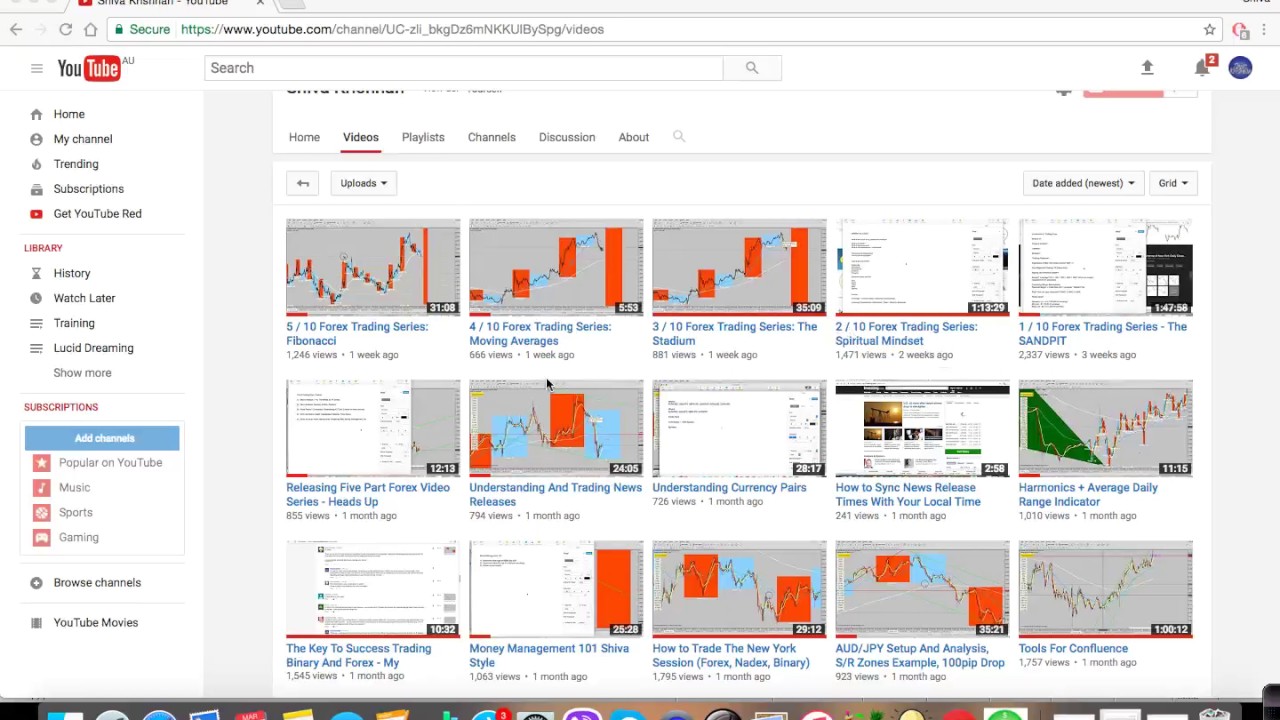Open 1 / 10 The SANDPIT thumbnail
Screen dimensions: 1280x720
[1105, 268]
